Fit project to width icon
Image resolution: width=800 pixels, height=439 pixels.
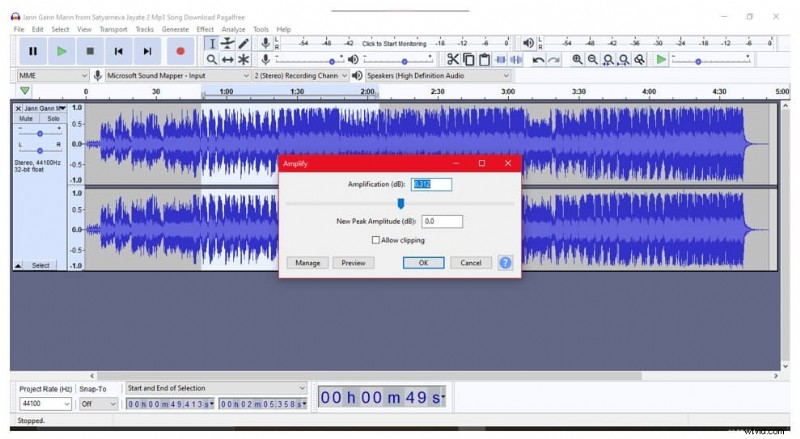pos(623,60)
